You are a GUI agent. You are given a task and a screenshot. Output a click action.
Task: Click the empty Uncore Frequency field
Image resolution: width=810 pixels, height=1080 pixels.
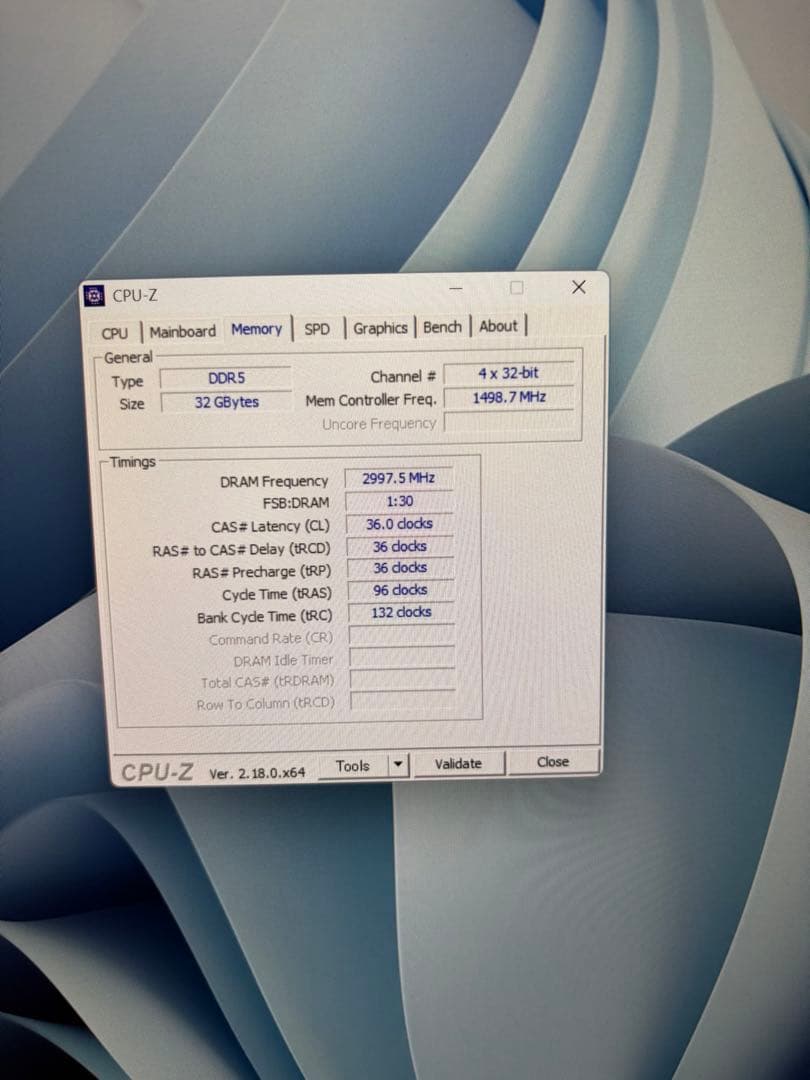click(x=510, y=421)
